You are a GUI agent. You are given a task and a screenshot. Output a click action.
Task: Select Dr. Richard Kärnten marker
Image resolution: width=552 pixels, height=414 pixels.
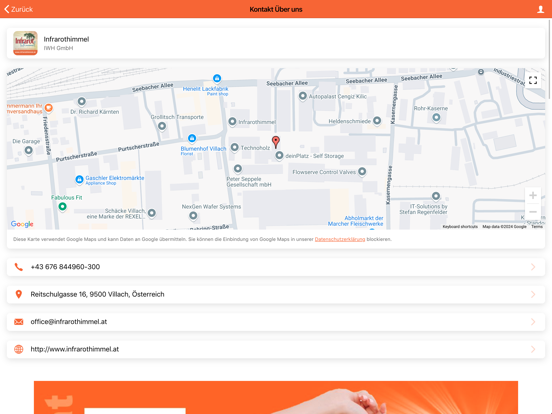(x=82, y=101)
